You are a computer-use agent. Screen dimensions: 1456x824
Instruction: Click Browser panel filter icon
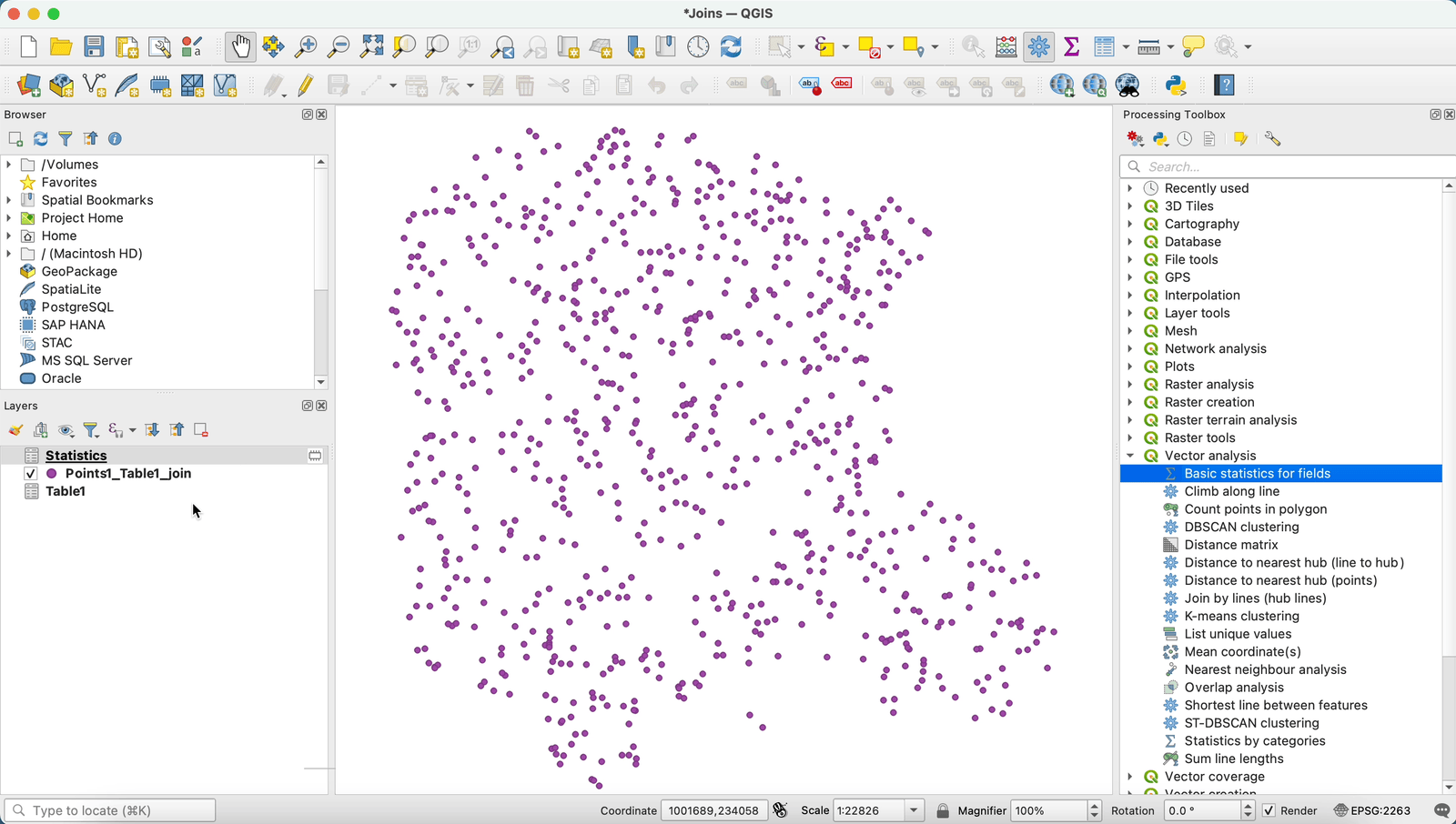tap(66, 139)
